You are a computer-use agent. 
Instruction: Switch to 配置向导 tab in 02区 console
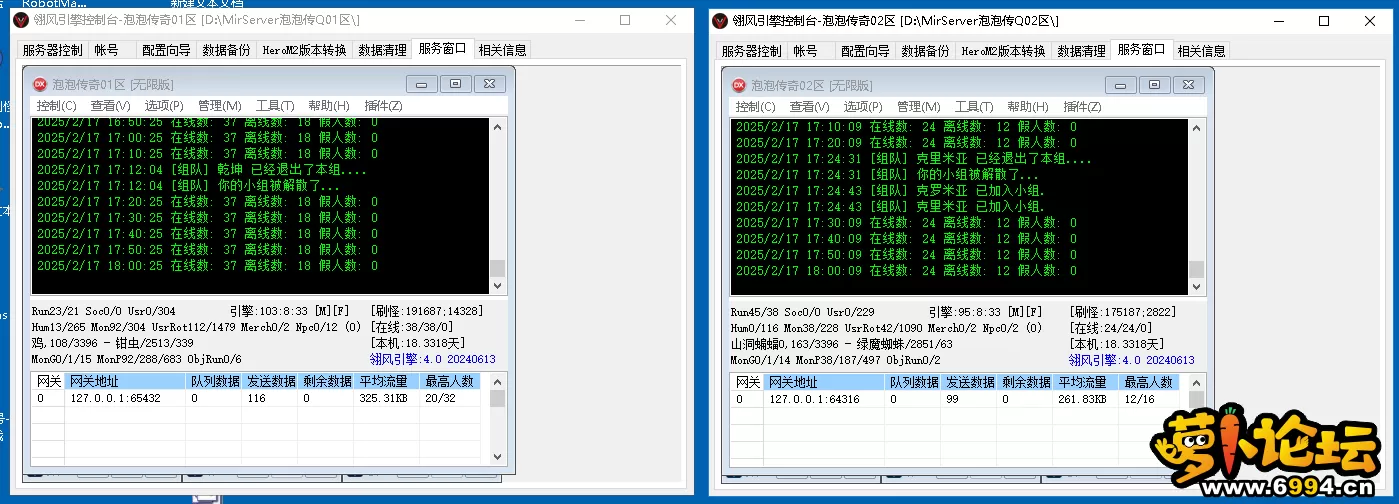pyautogui.click(x=865, y=51)
